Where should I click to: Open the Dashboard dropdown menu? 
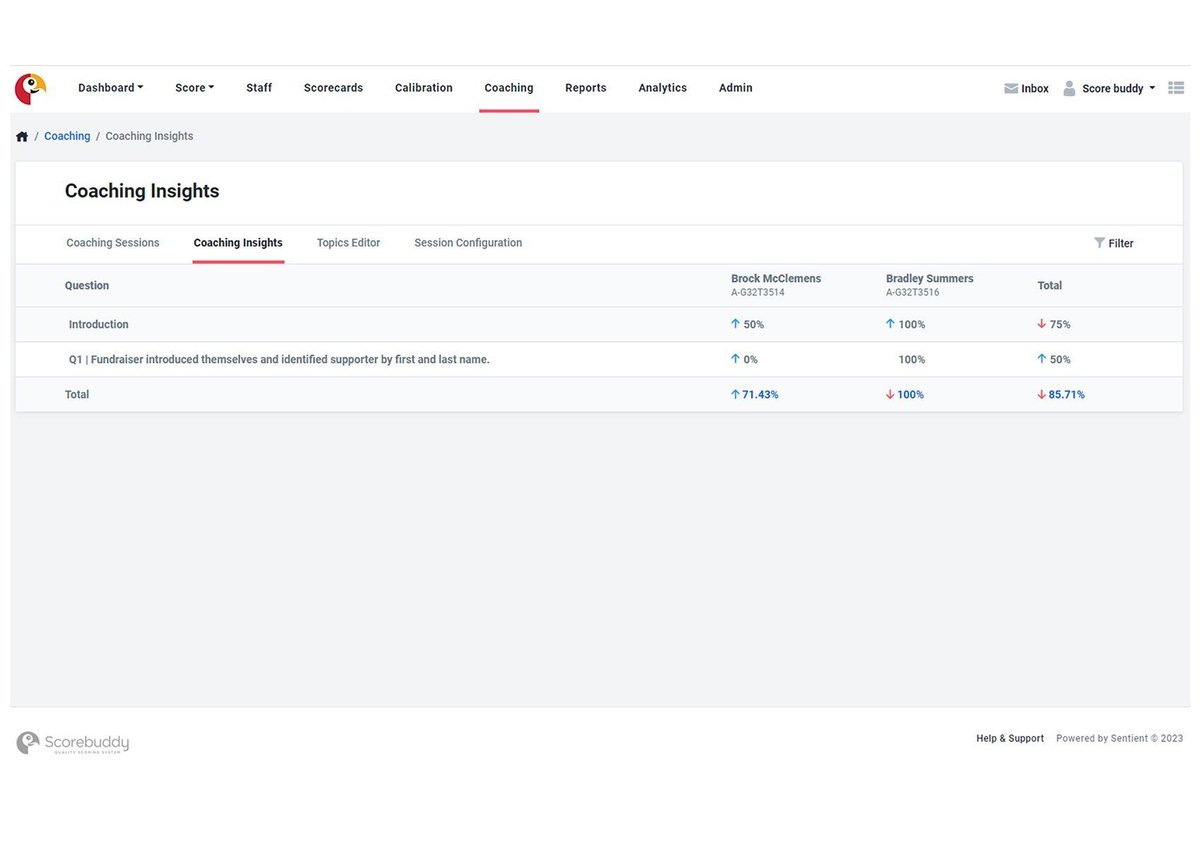[110, 87]
